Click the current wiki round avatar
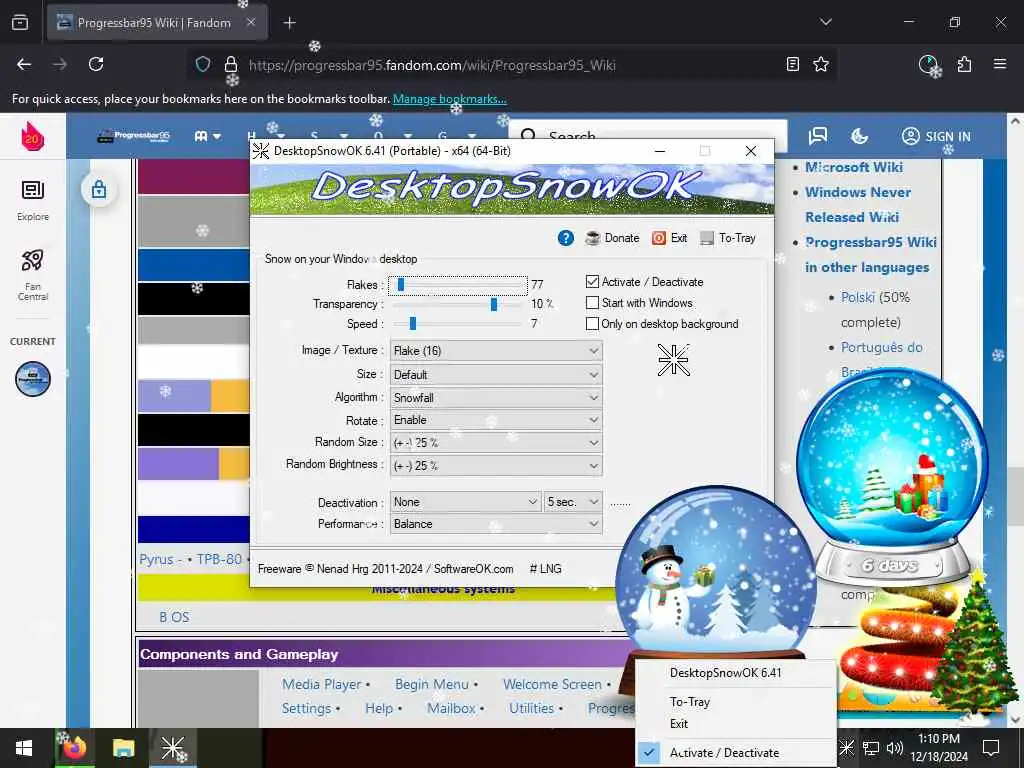This screenshot has height=768, width=1024. coord(33,379)
